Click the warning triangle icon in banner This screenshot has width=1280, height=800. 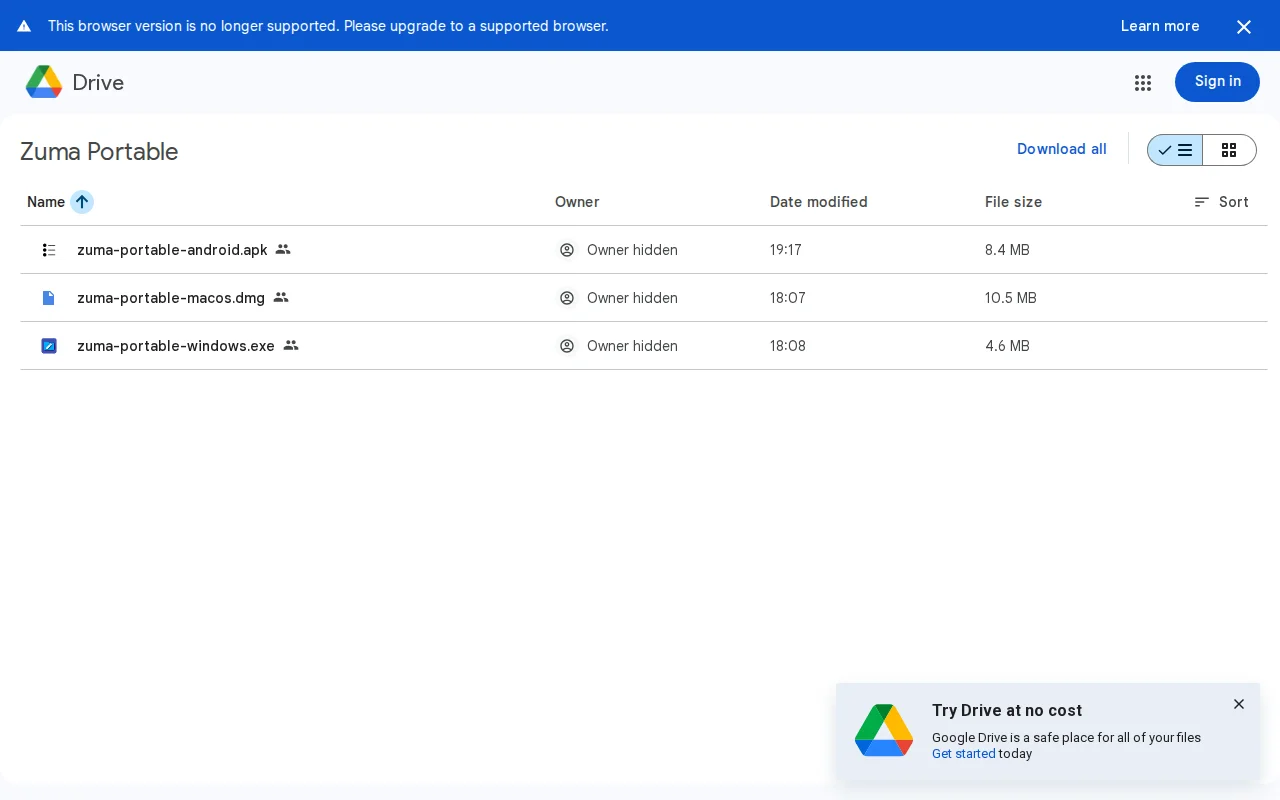pyautogui.click(x=24, y=26)
